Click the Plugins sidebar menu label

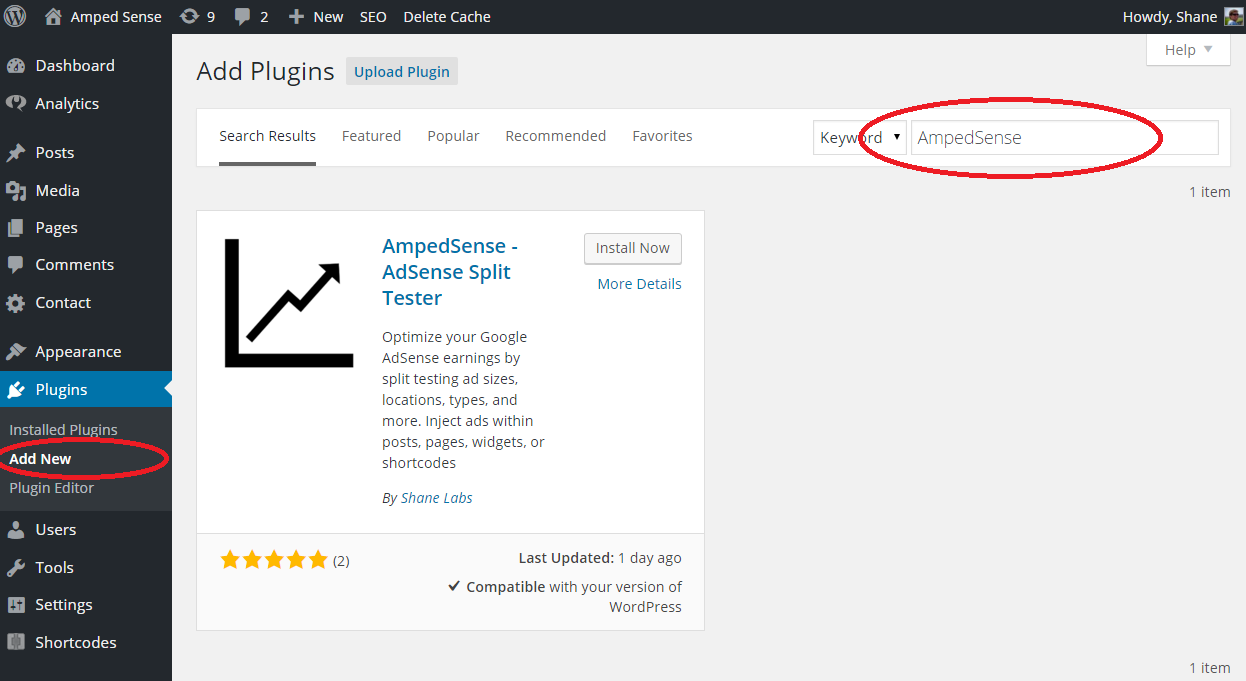point(61,390)
